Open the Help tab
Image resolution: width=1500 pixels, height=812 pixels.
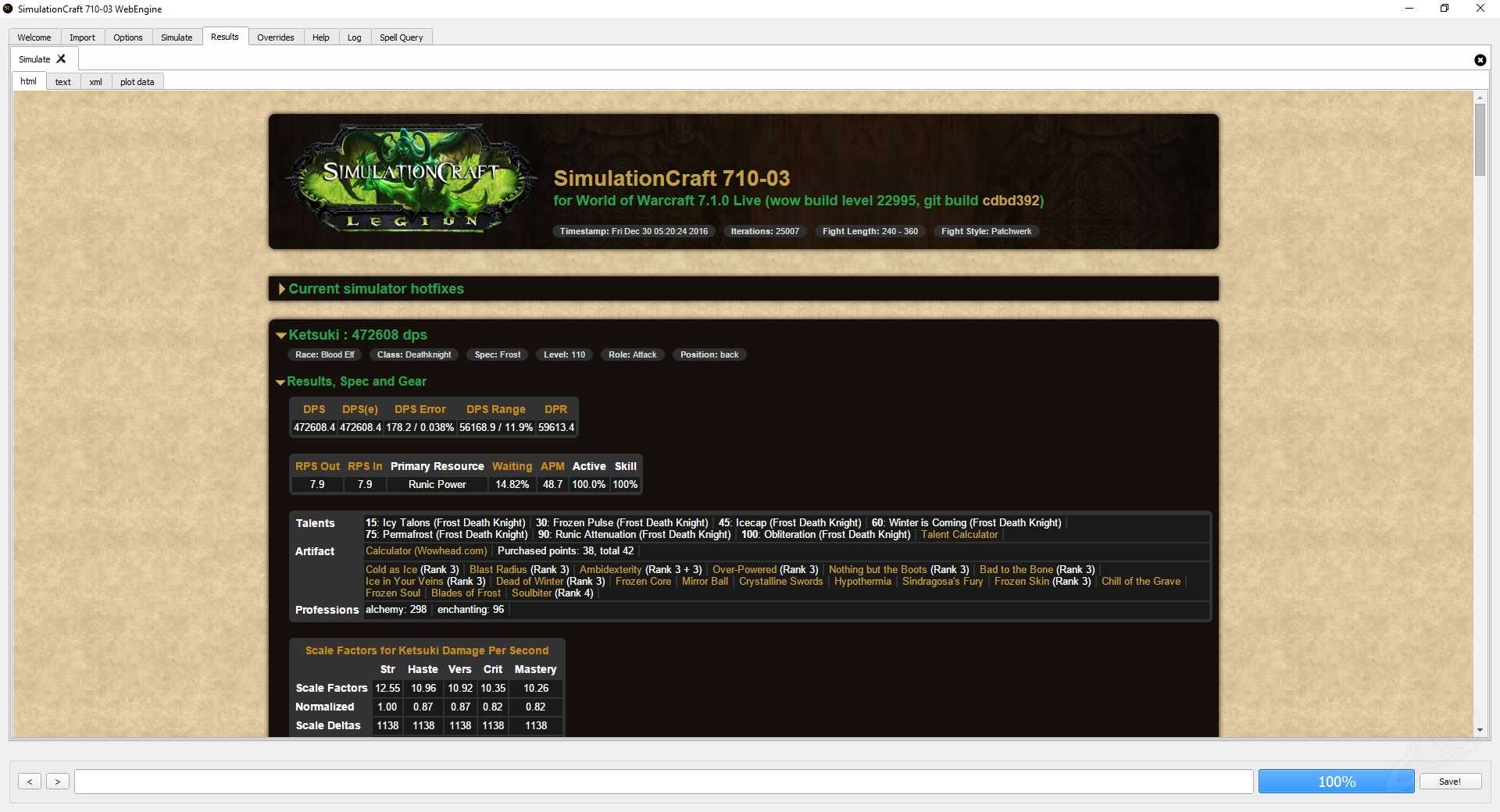point(321,37)
